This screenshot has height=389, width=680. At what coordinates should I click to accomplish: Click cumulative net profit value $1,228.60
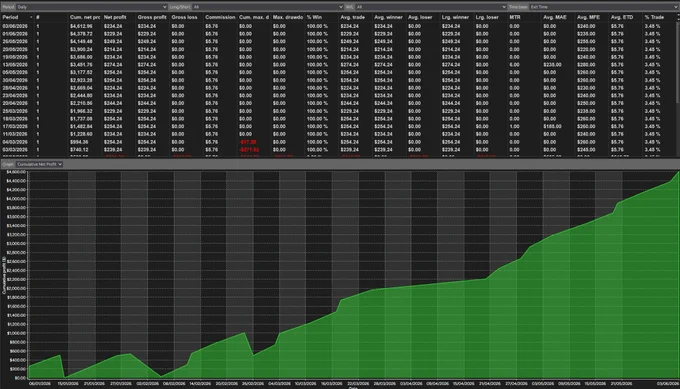[81, 134]
